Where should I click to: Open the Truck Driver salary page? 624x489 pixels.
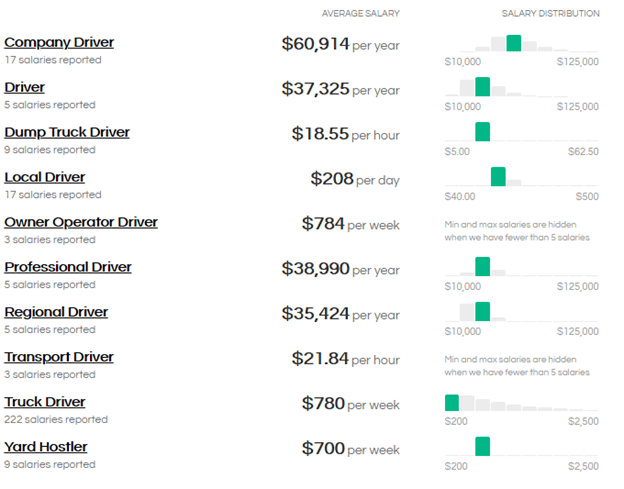45,402
